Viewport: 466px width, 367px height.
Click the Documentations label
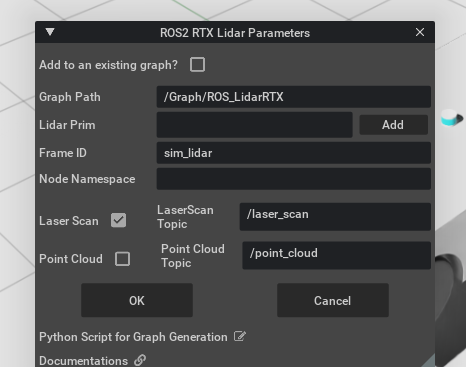(83, 361)
